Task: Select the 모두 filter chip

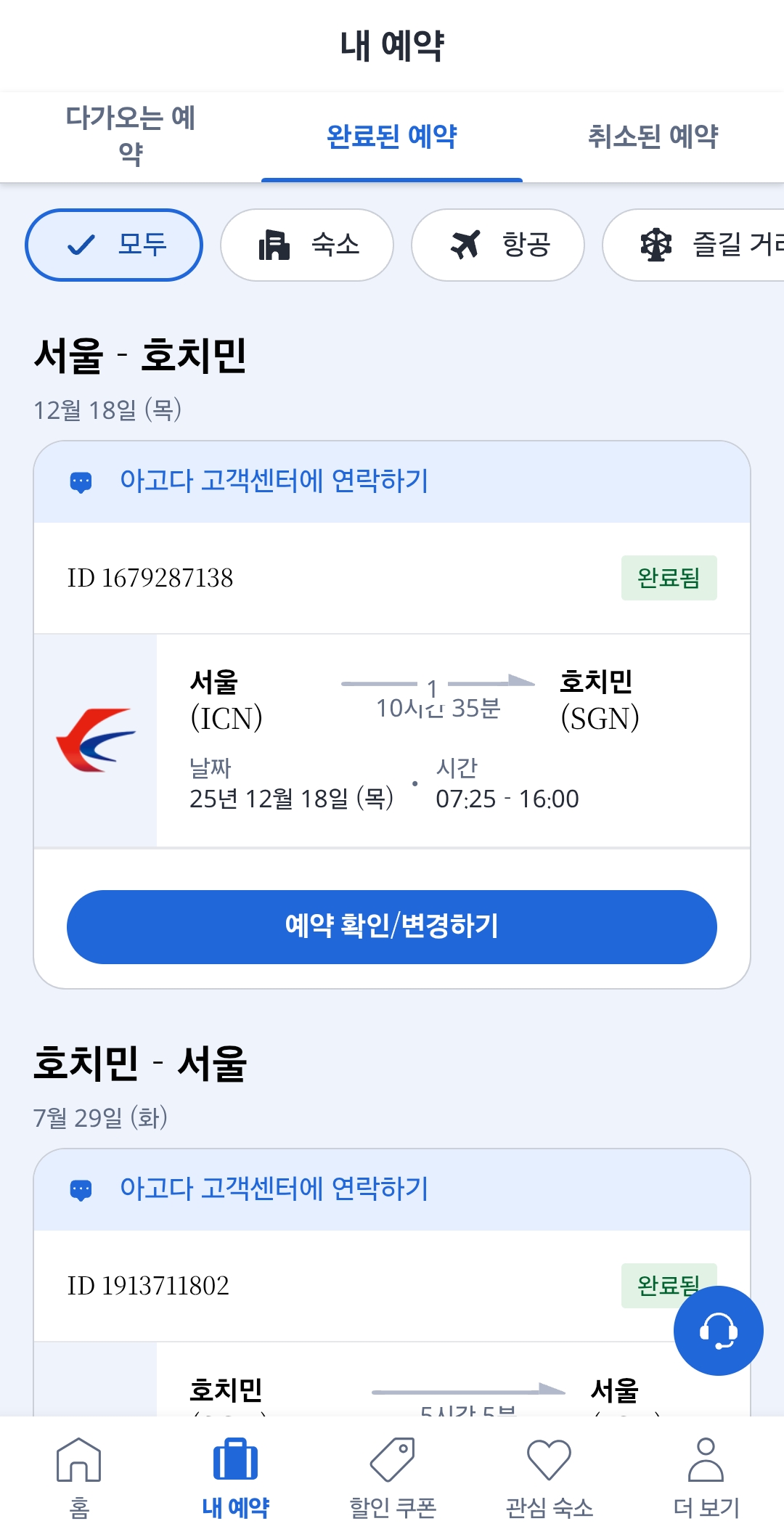Action: coord(114,245)
